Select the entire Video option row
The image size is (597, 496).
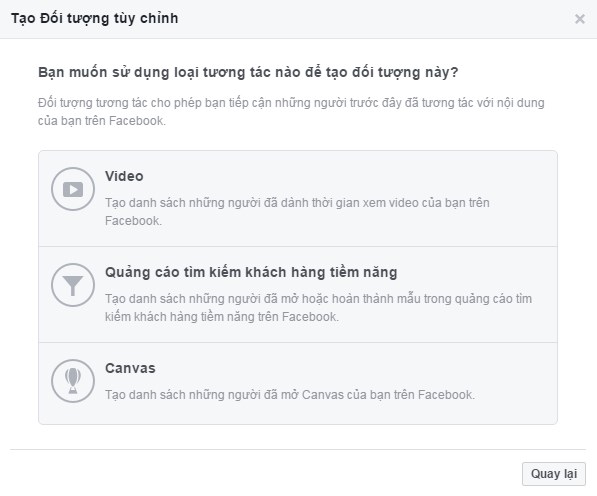pos(298,199)
